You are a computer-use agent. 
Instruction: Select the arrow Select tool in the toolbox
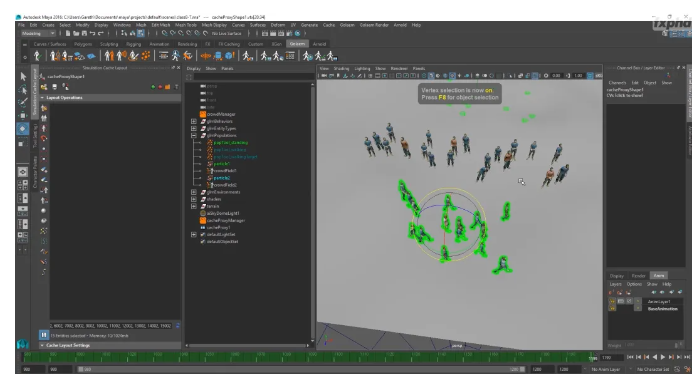(x=23, y=76)
